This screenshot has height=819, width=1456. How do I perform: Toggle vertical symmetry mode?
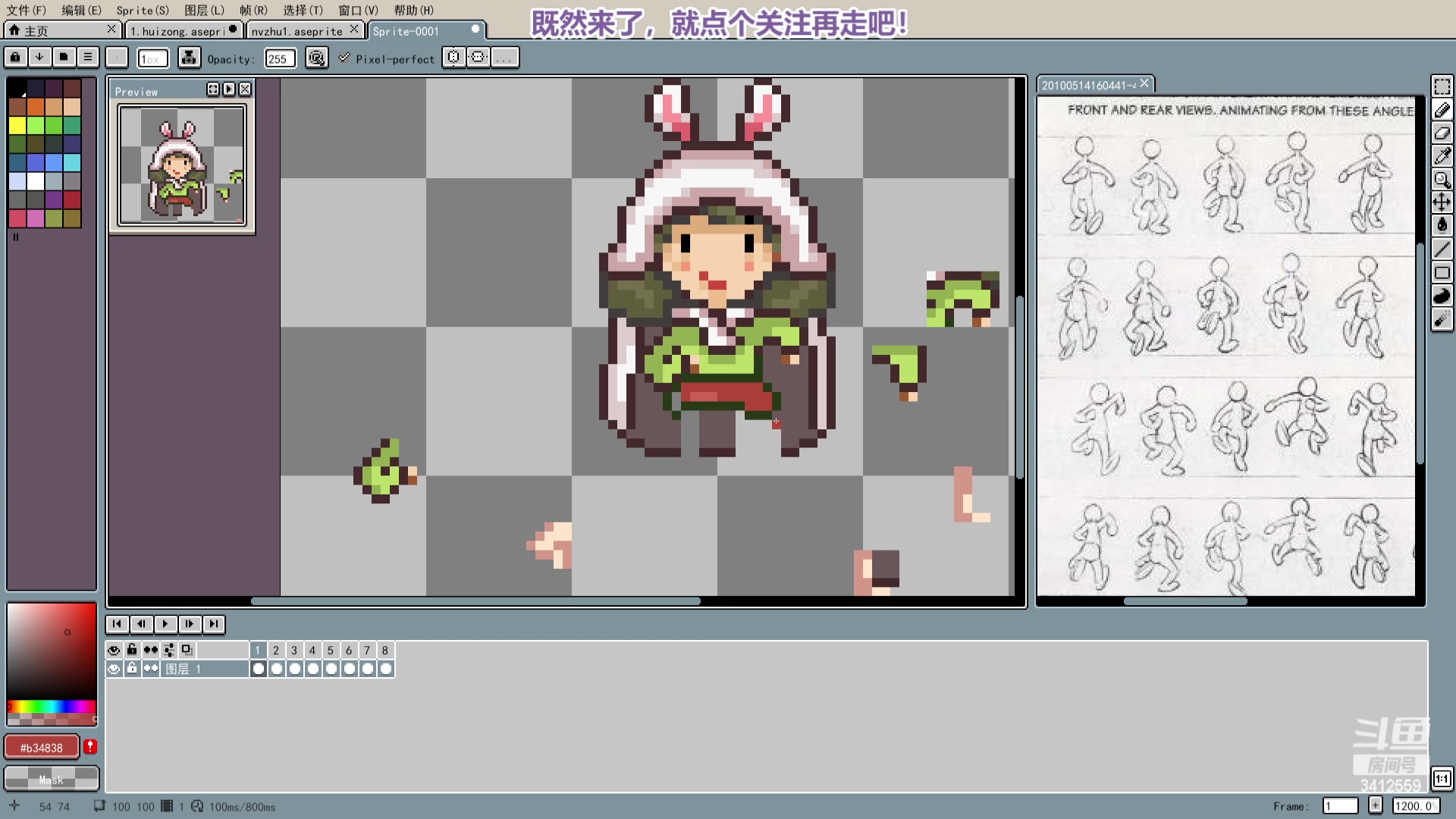(x=478, y=58)
